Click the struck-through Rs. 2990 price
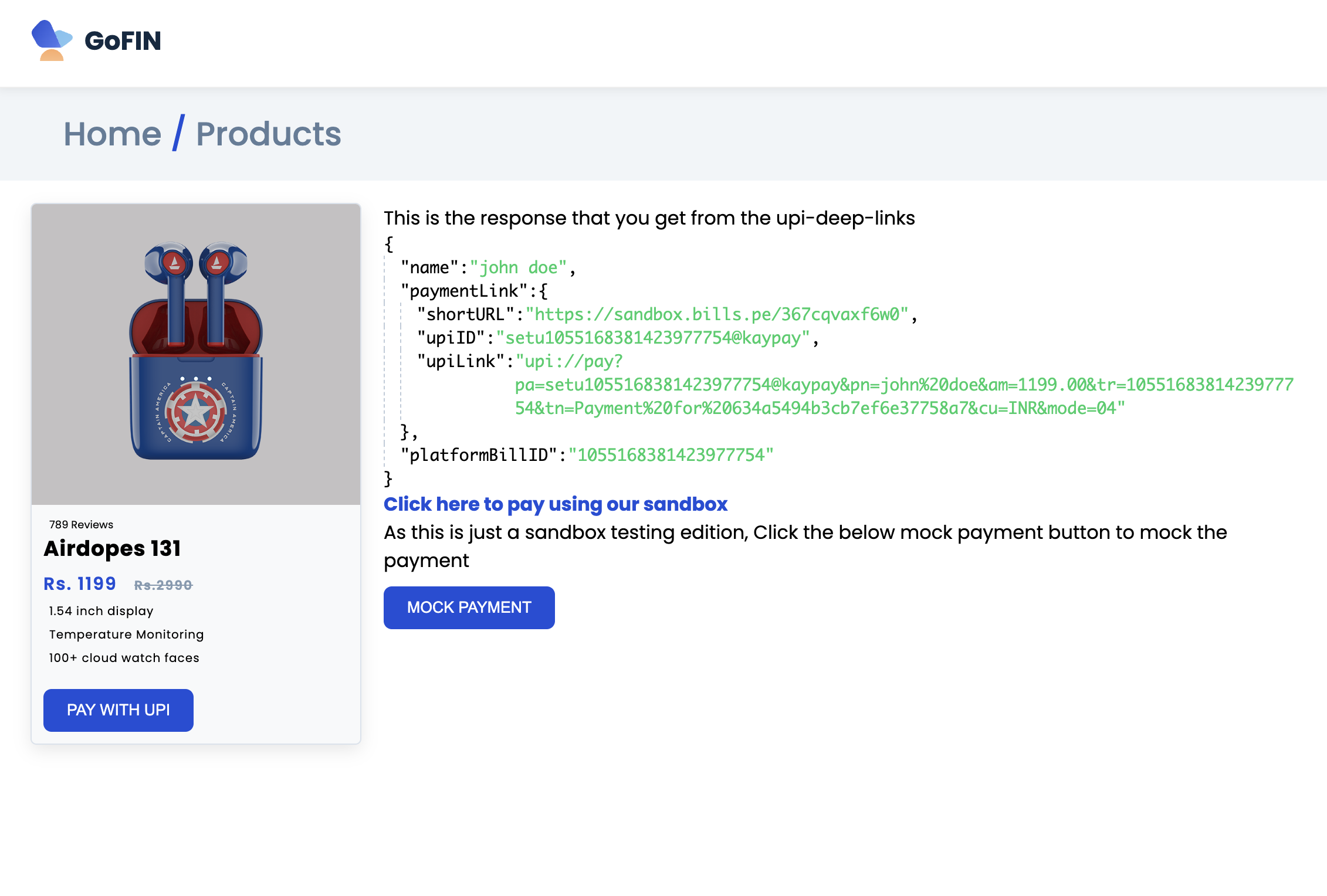Image resolution: width=1327 pixels, height=896 pixels. (163, 585)
